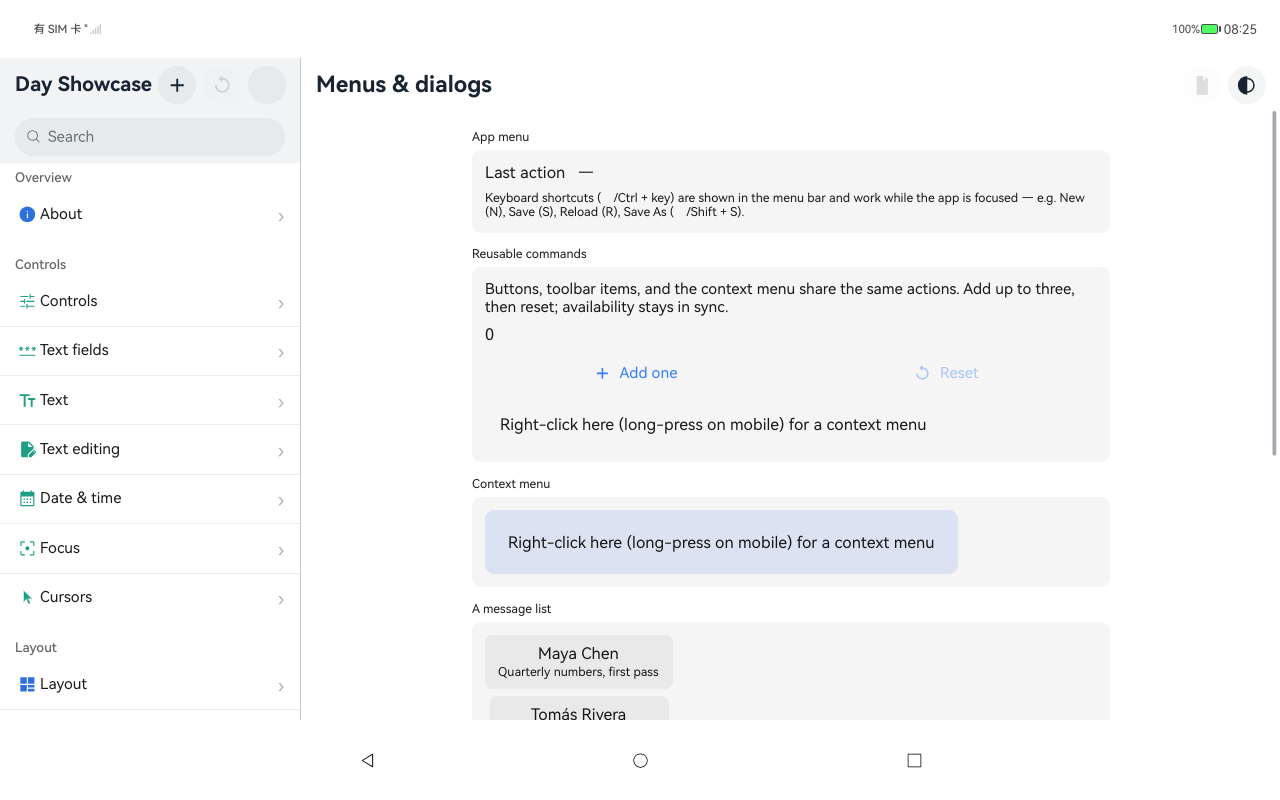This screenshot has height=800, width=1280.
Task: Focus the Search input field
Action: [x=150, y=137]
